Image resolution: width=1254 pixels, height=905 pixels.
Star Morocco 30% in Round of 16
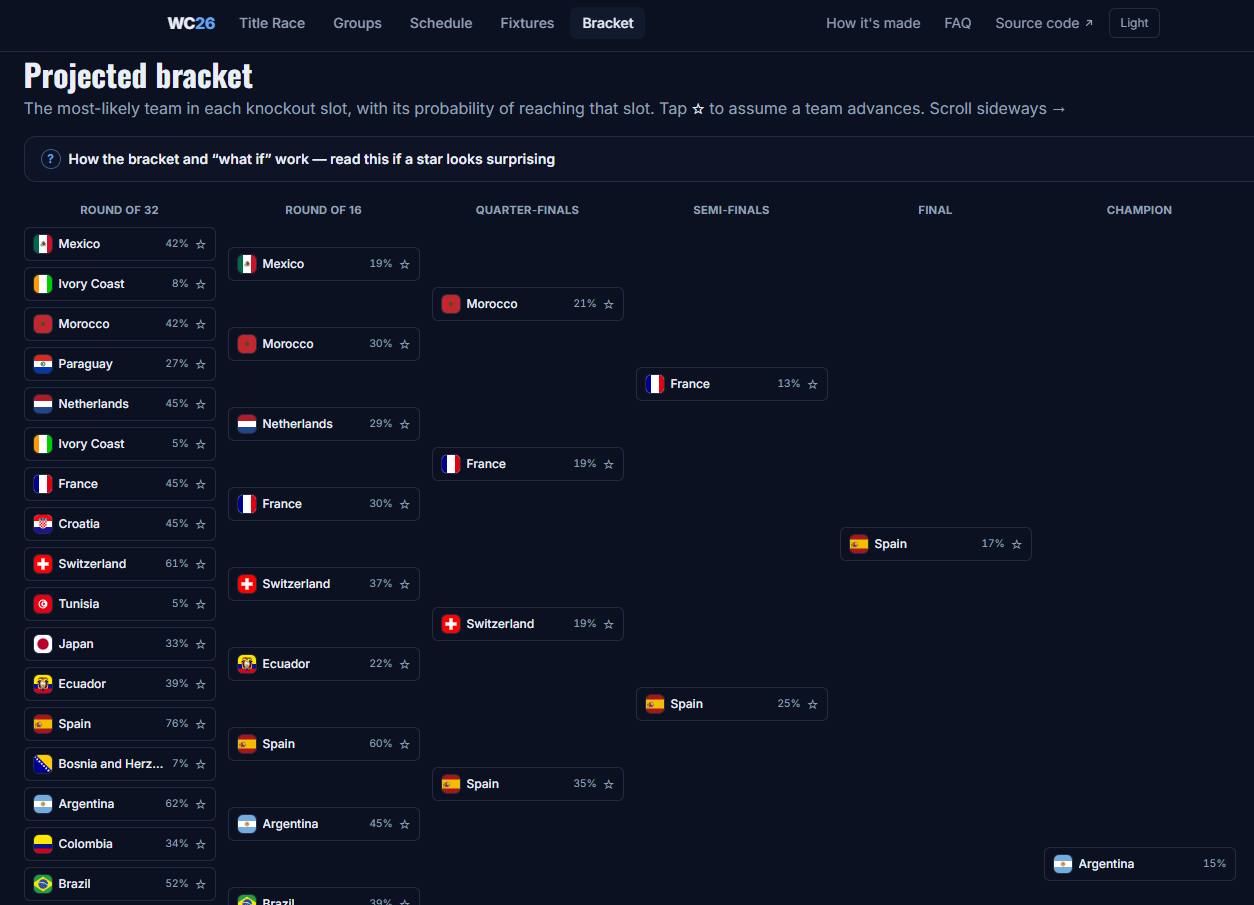click(405, 344)
